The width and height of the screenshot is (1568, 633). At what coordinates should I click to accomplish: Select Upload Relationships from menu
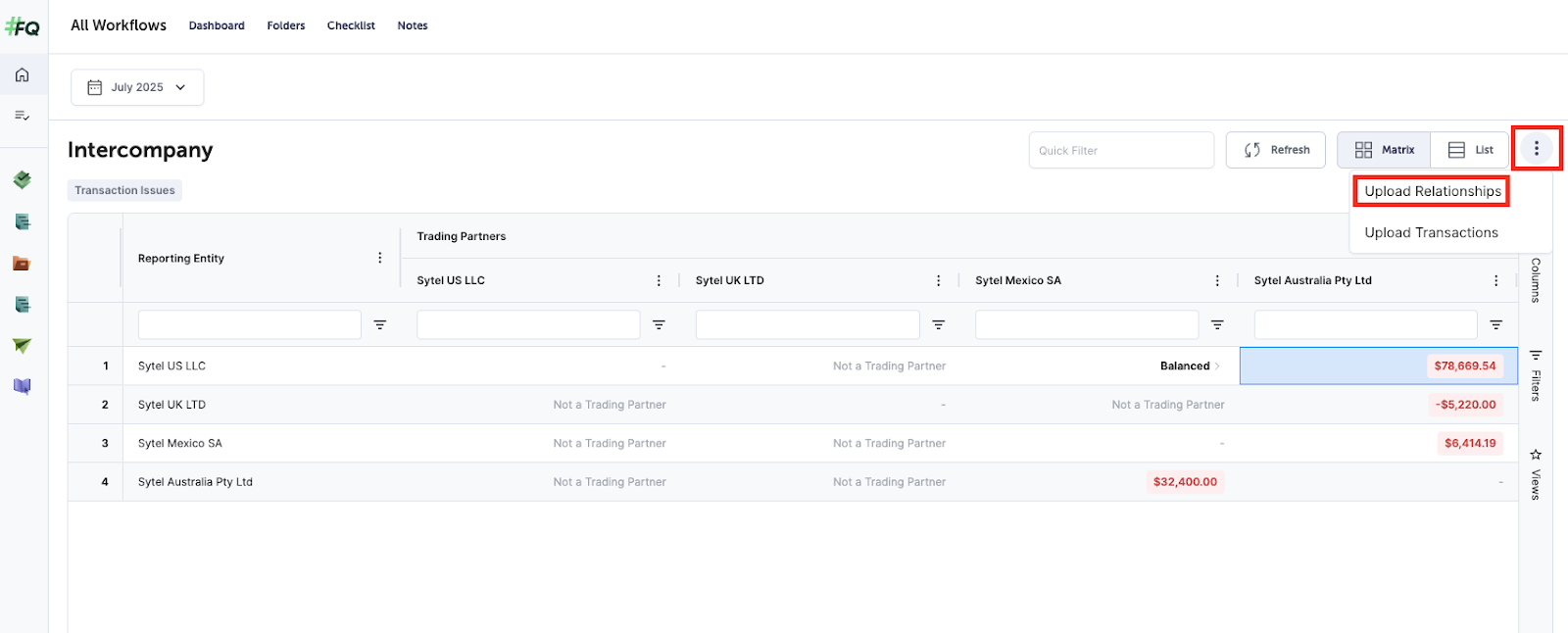click(1432, 191)
